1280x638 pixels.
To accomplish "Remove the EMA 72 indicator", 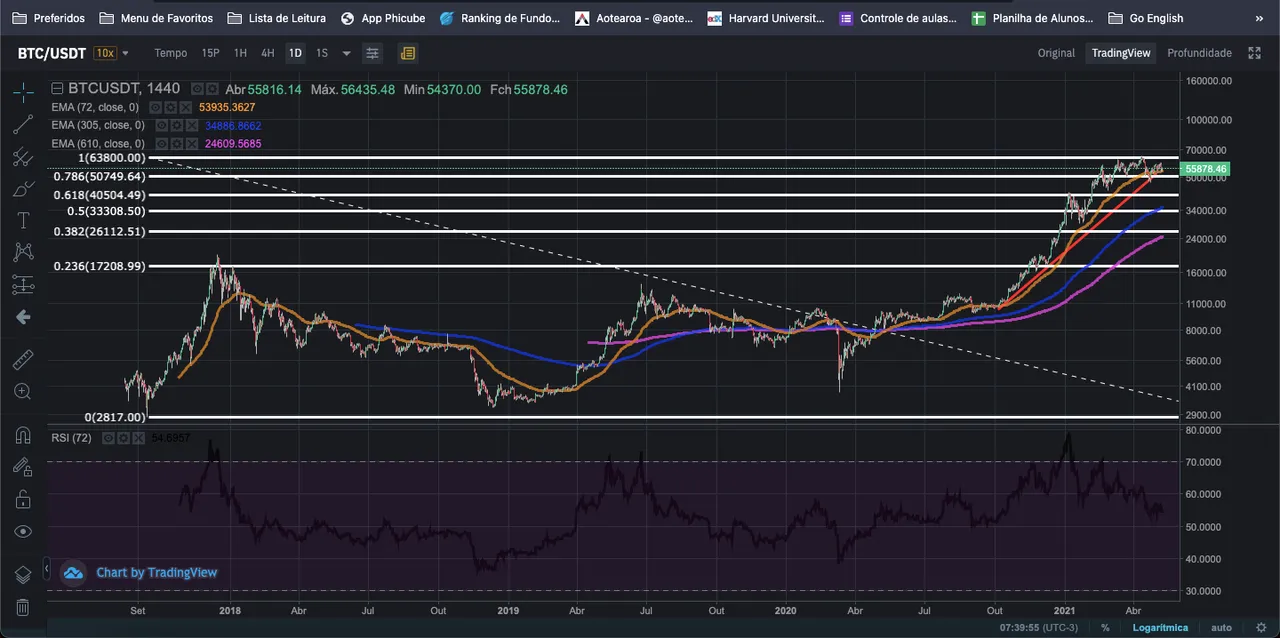I will point(185,107).
